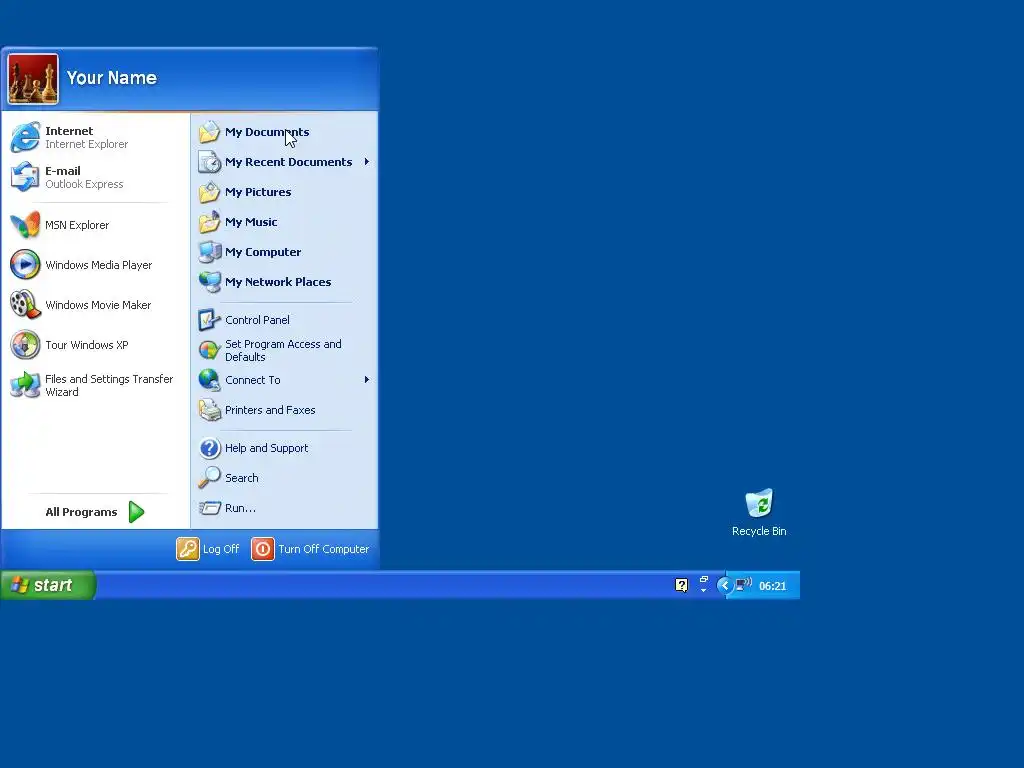Click the Connect To globe icon

209,380
